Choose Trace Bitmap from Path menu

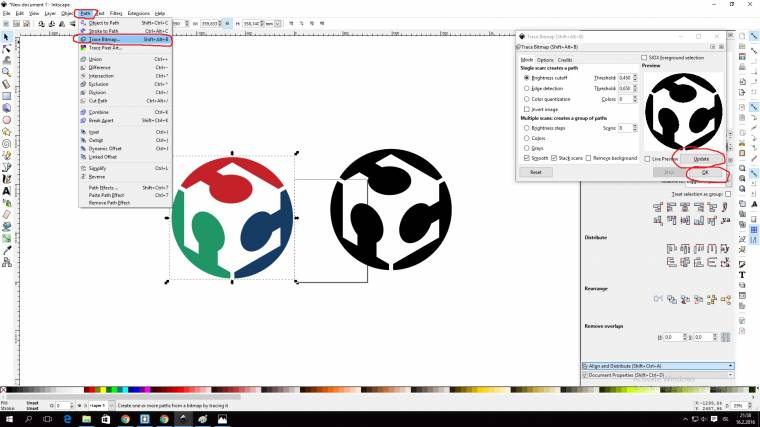(x=125, y=39)
